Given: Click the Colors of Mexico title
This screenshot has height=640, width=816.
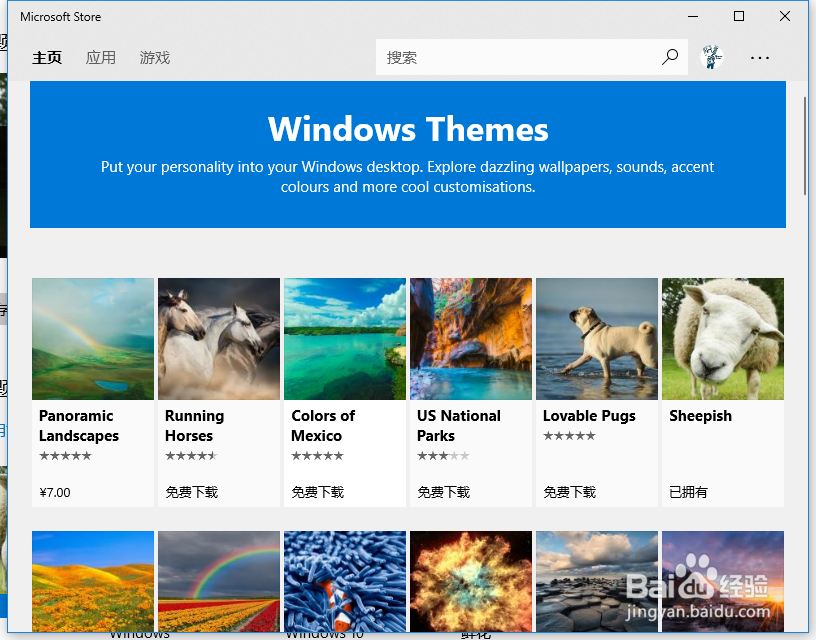Looking at the screenshot, I should [323, 426].
